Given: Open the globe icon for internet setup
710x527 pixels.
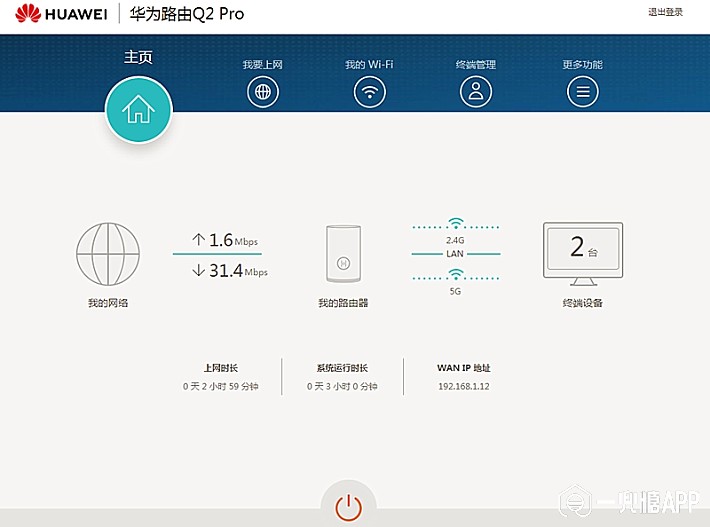Looking at the screenshot, I should [262, 92].
